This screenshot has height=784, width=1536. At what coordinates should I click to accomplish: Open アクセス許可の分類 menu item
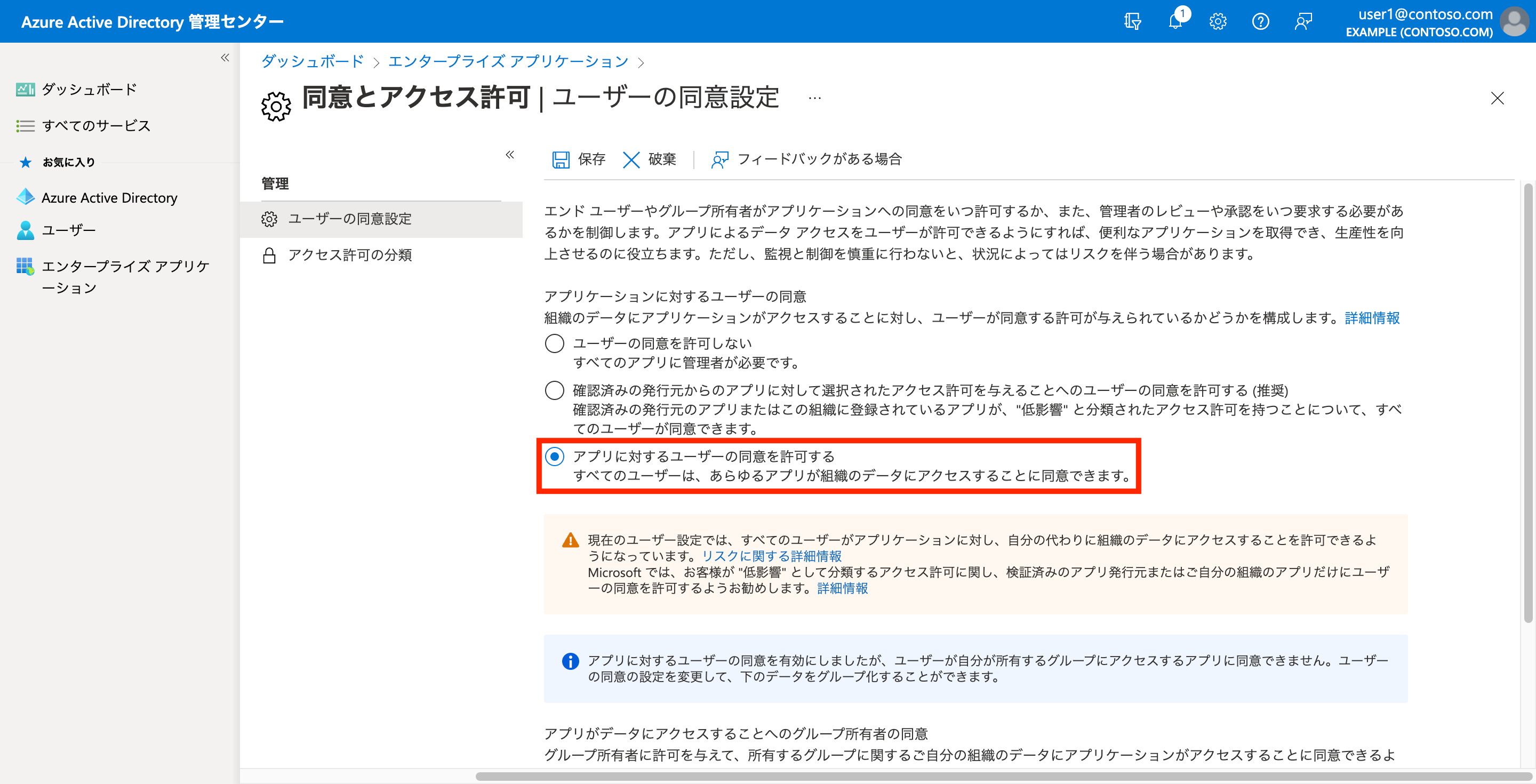(x=382, y=256)
